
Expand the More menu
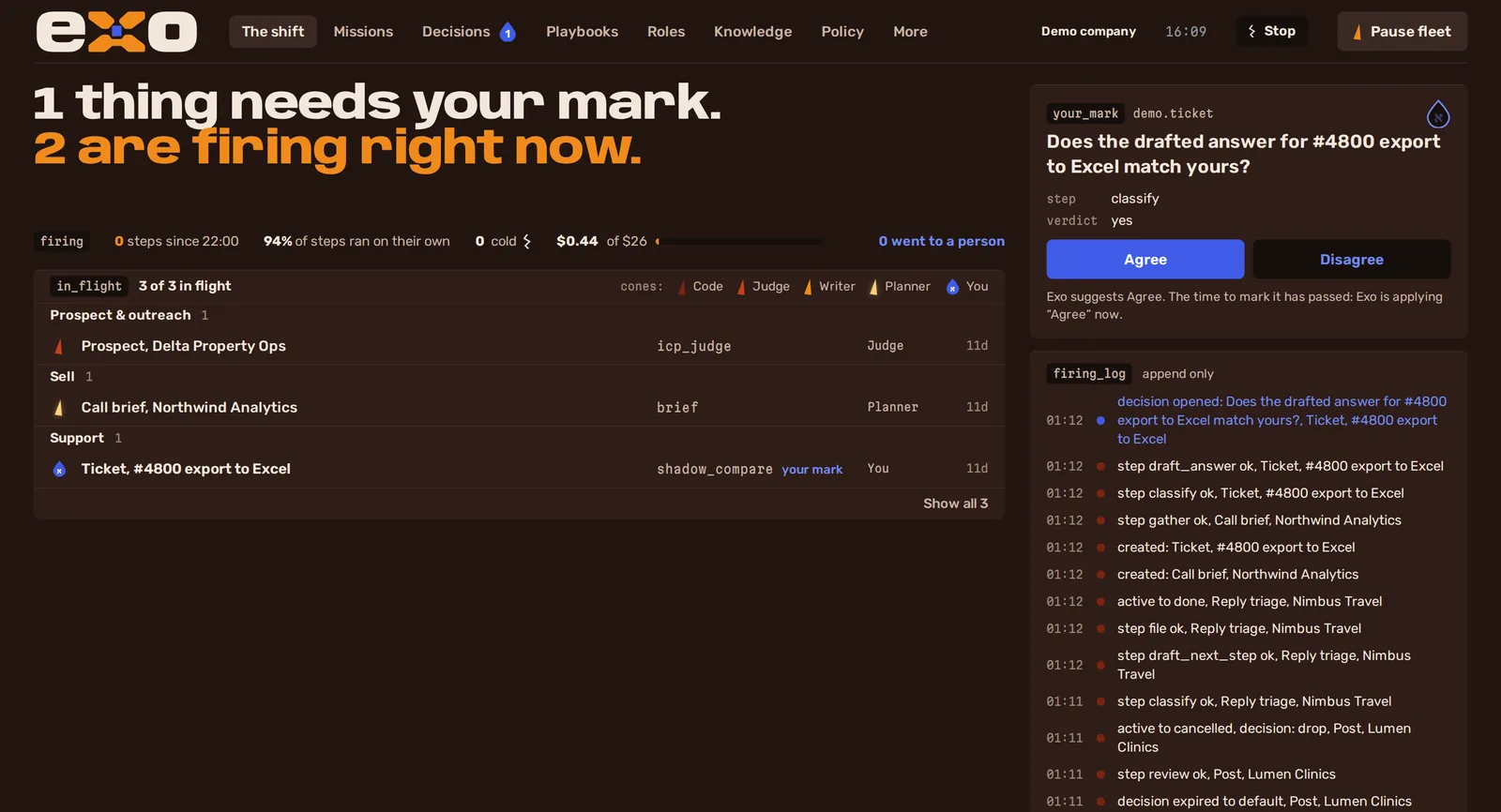pos(910,32)
